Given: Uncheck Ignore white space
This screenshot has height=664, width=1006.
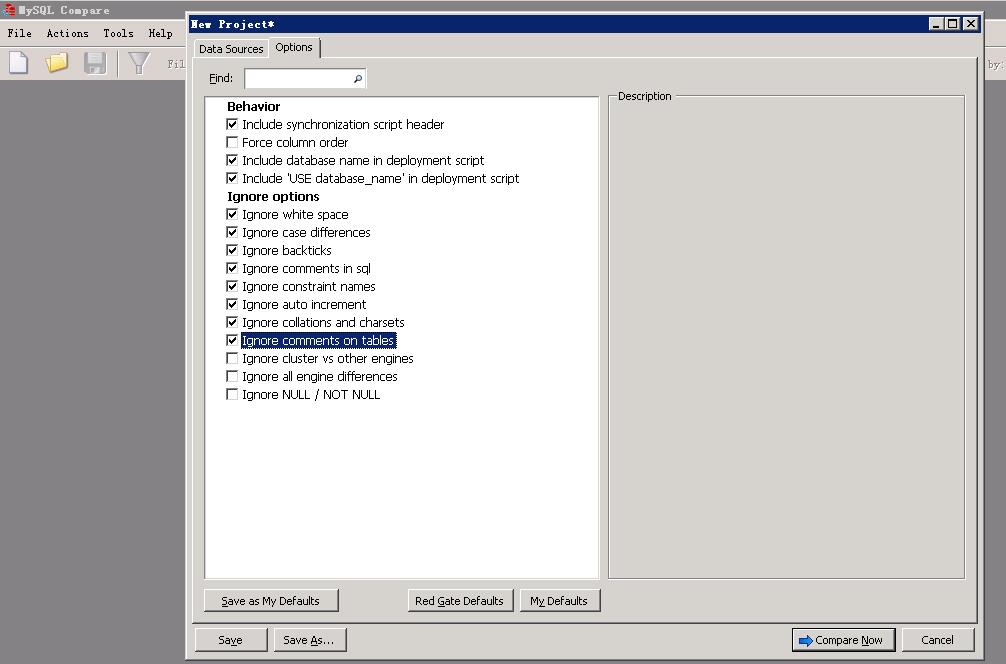Looking at the screenshot, I should click(232, 214).
